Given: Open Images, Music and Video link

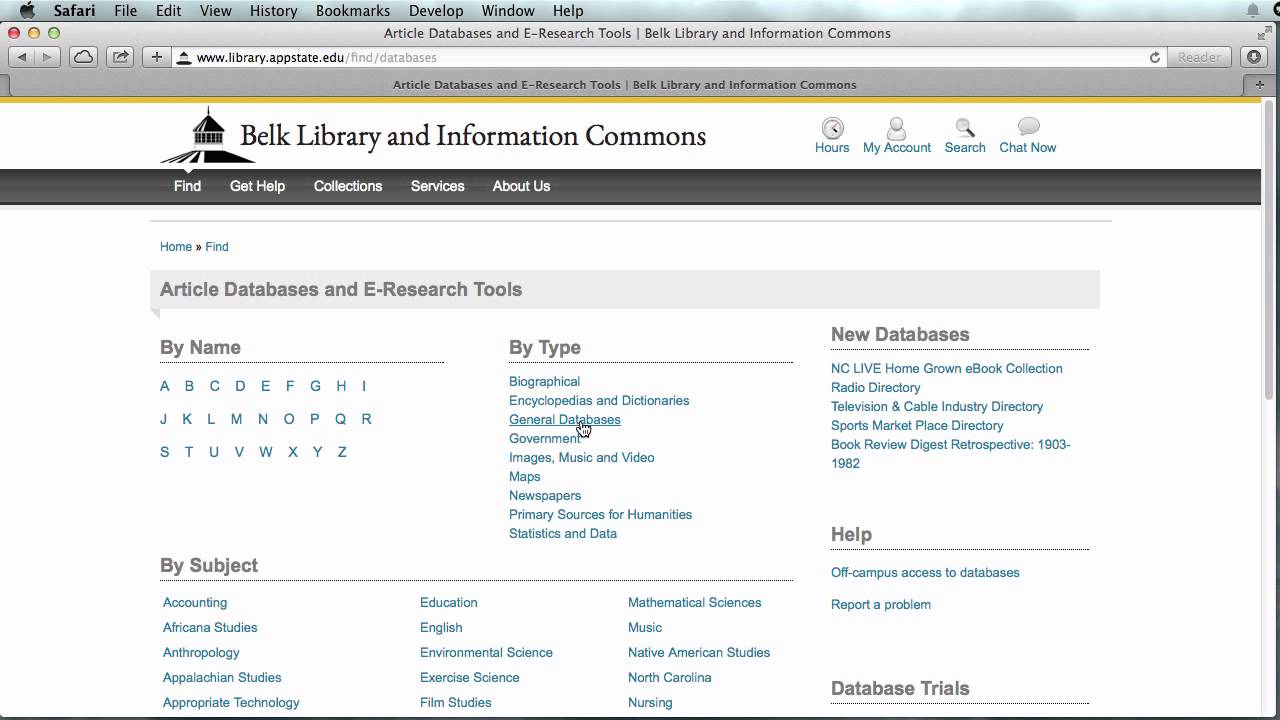Looking at the screenshot, I should 581,458.
